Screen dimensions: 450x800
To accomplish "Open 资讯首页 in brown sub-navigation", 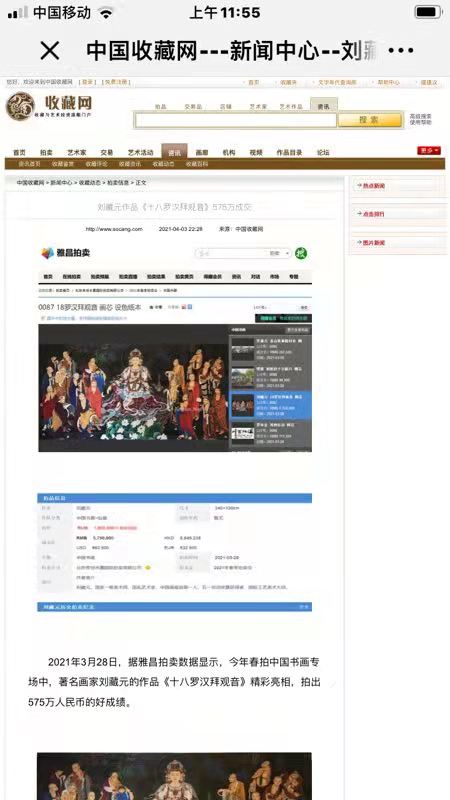I will [29, 164].
